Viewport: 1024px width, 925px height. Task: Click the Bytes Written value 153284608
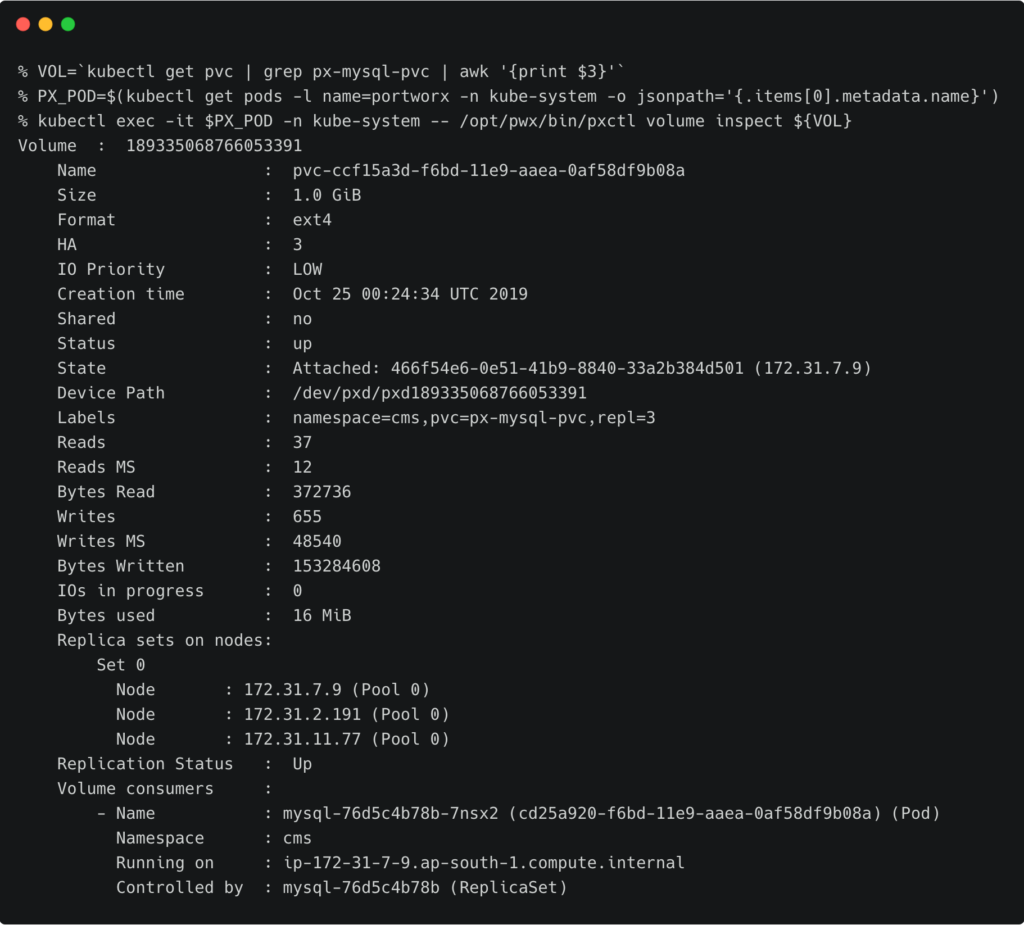(x=336, y=566)
